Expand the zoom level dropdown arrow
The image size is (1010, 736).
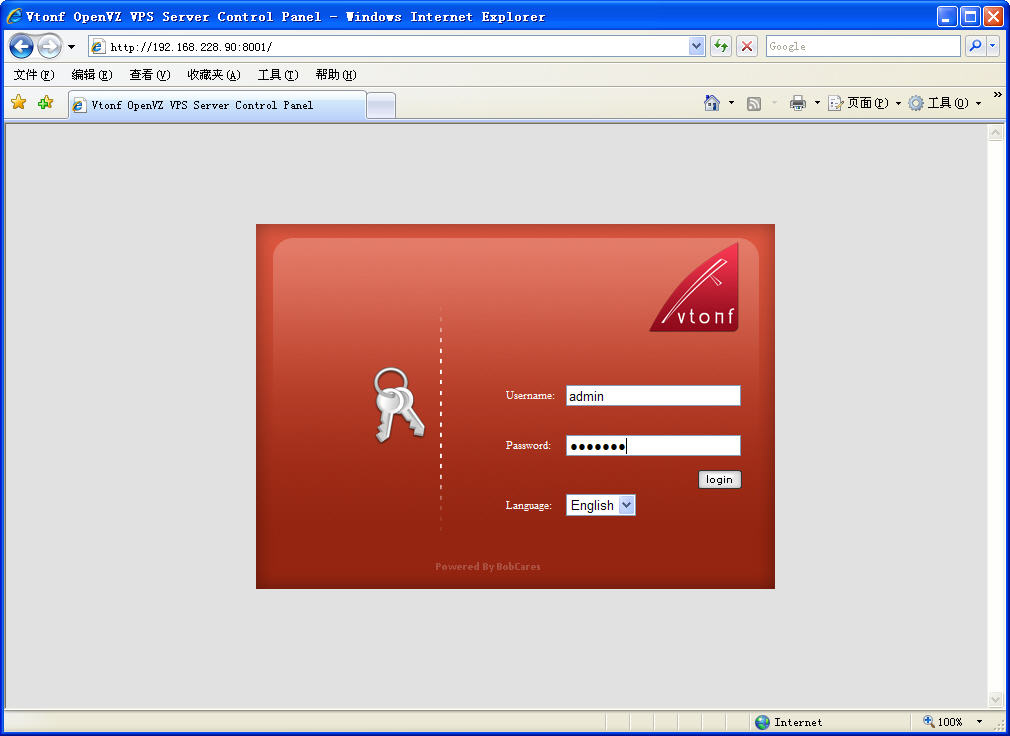979,722
